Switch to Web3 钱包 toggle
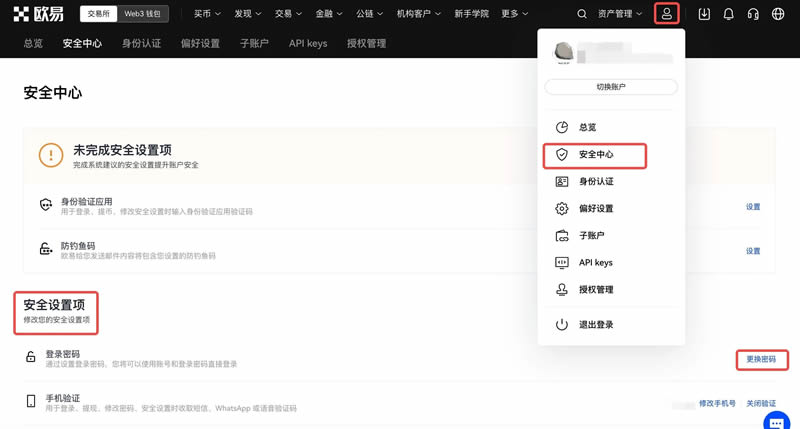The width and height of the screenshot is (800, 429). pyautogui.click(x=140, y=14)
